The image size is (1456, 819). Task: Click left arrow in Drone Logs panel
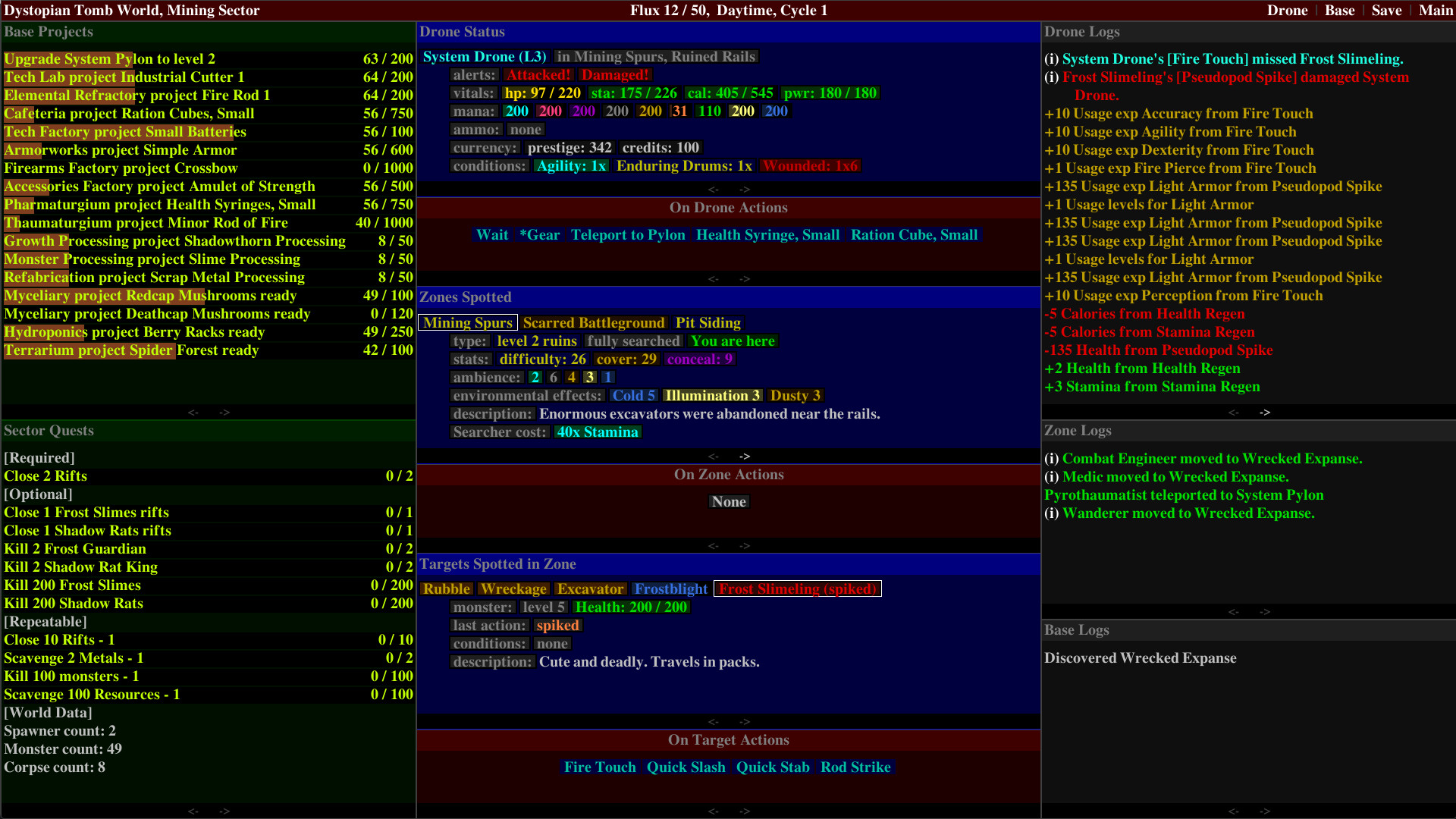tap(1233, 413)
